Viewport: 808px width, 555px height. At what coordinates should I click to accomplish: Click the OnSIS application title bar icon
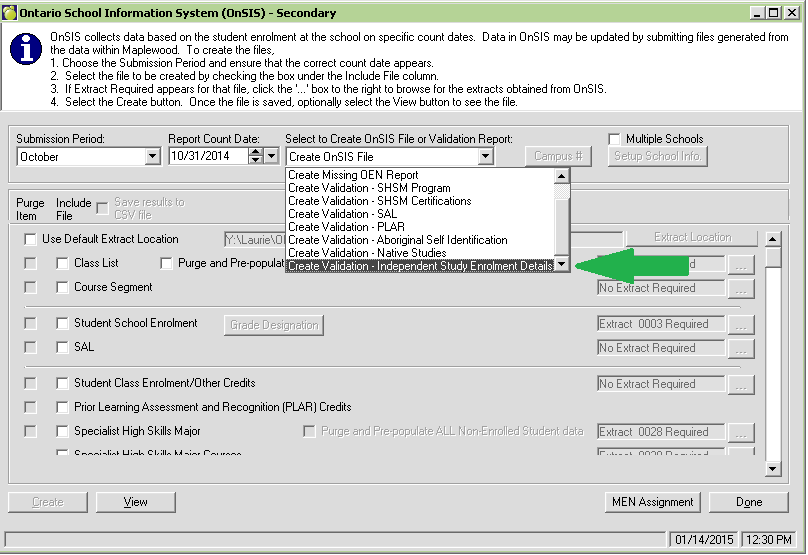pyautogui.click(x=11, y=13)
